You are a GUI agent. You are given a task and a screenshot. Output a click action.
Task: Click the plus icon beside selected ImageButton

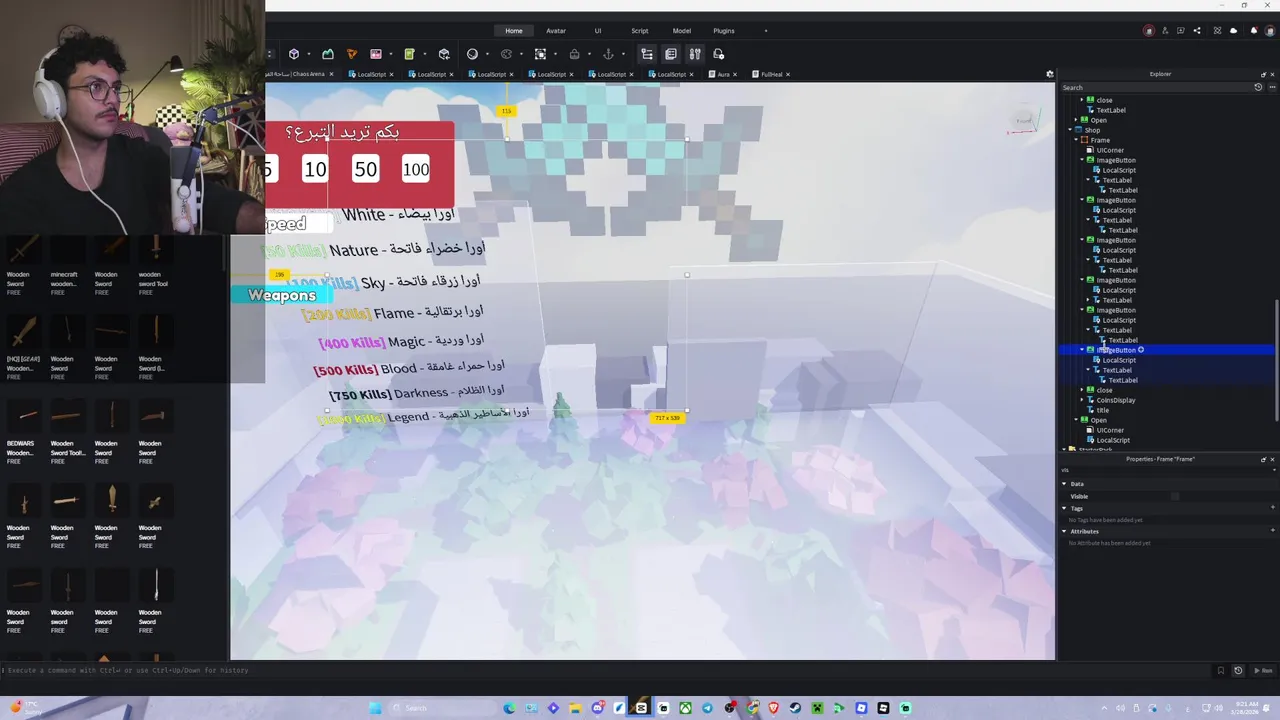[x=1141, y=350]
